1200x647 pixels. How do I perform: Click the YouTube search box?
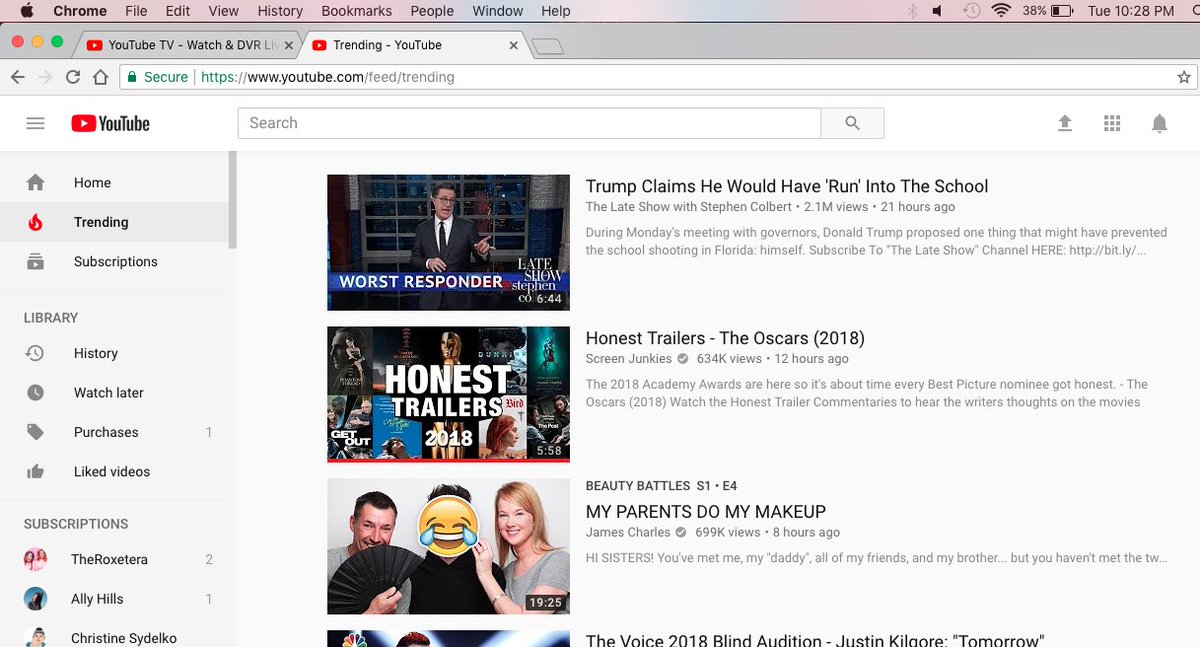[529, 123]
